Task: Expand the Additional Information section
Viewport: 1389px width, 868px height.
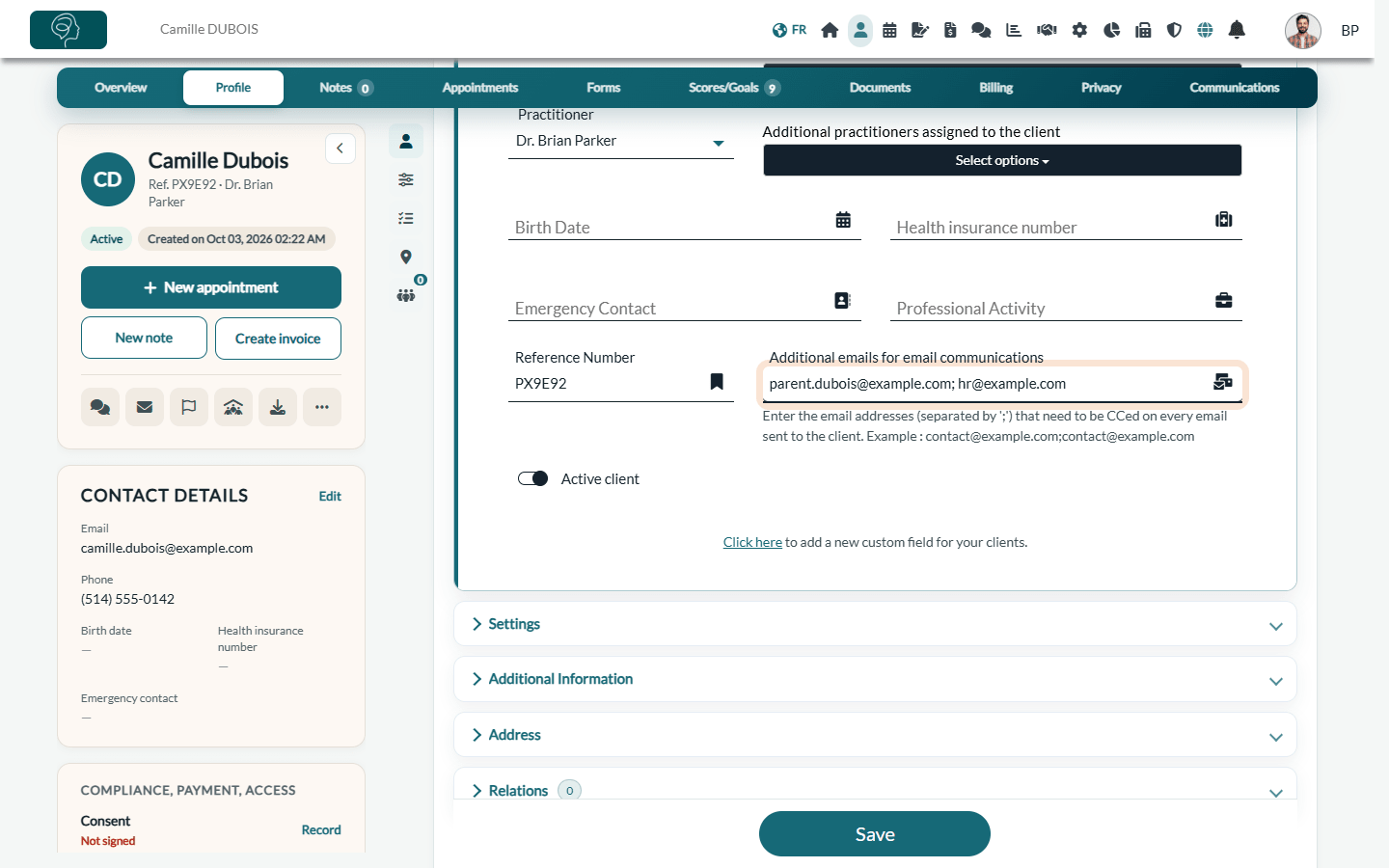Action: click(875, 679)
